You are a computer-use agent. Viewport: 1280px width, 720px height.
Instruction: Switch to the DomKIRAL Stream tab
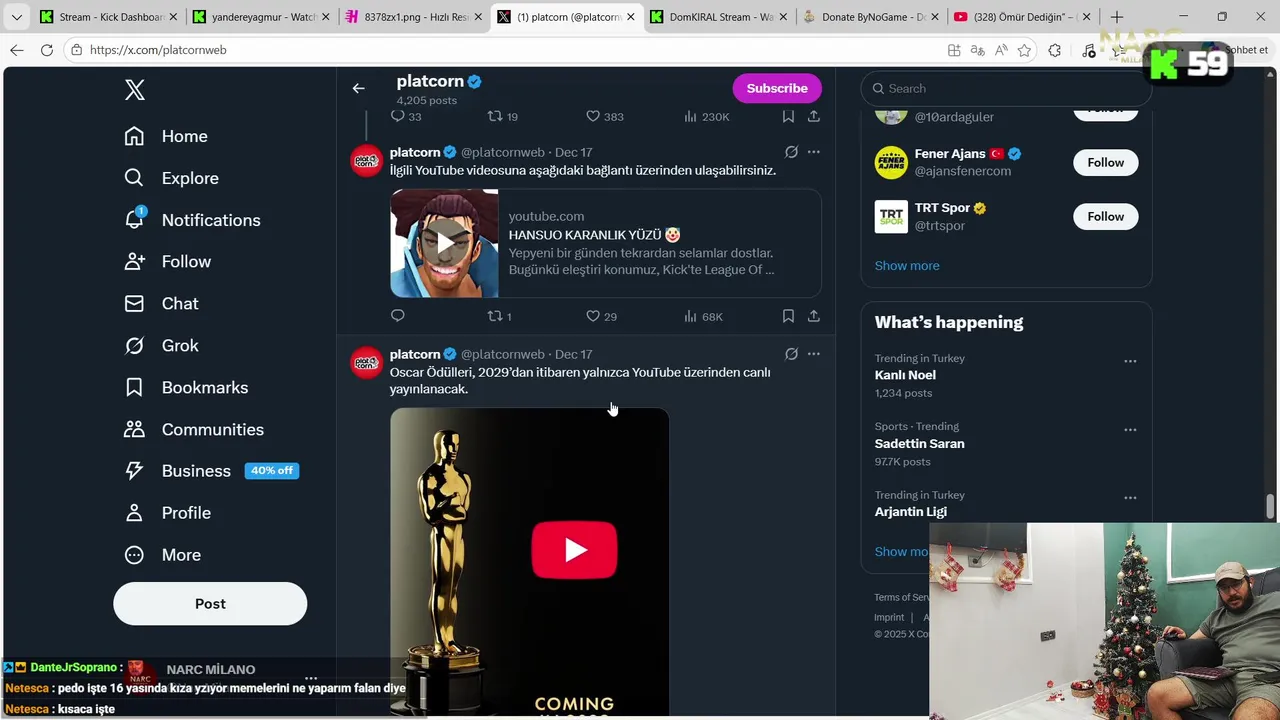click(x=718, y=17)
